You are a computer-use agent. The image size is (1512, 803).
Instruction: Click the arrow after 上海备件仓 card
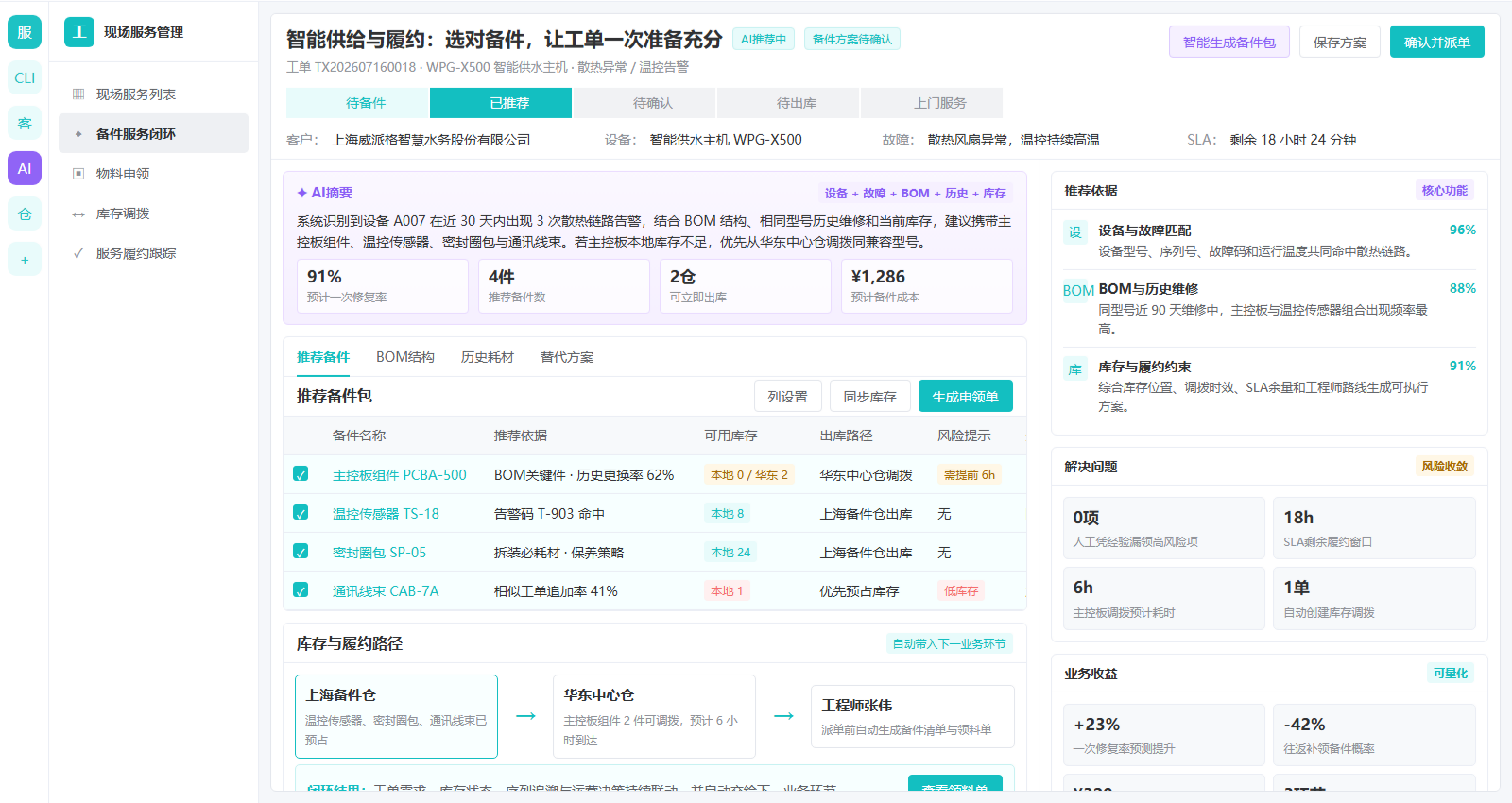coord(525,716)
